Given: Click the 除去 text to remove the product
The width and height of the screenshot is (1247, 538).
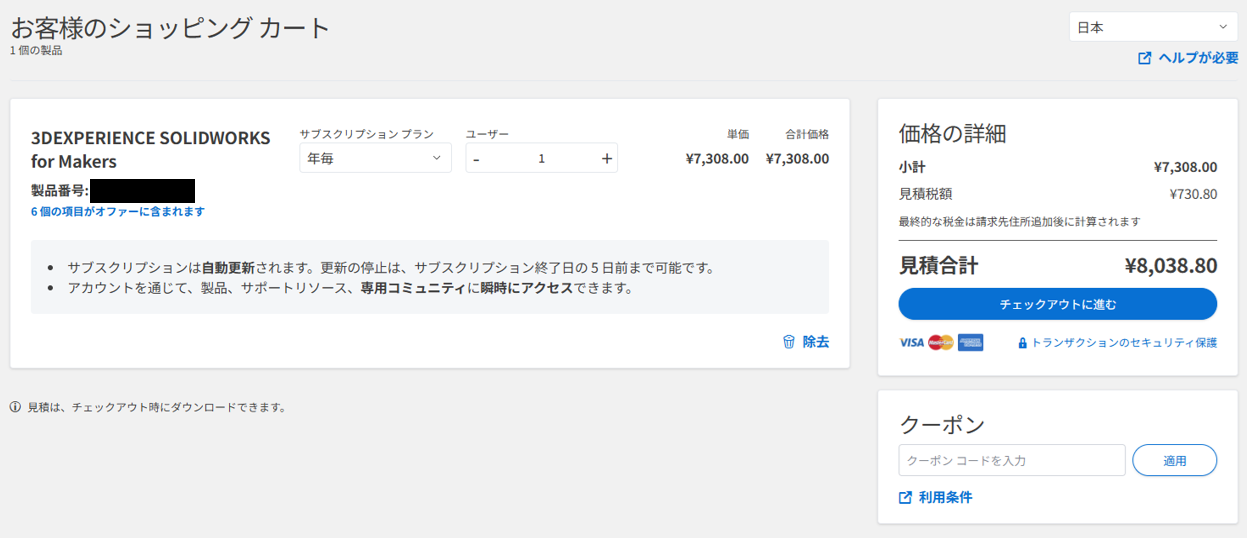Looking at the screenshot, I should [x=816, y=342].
